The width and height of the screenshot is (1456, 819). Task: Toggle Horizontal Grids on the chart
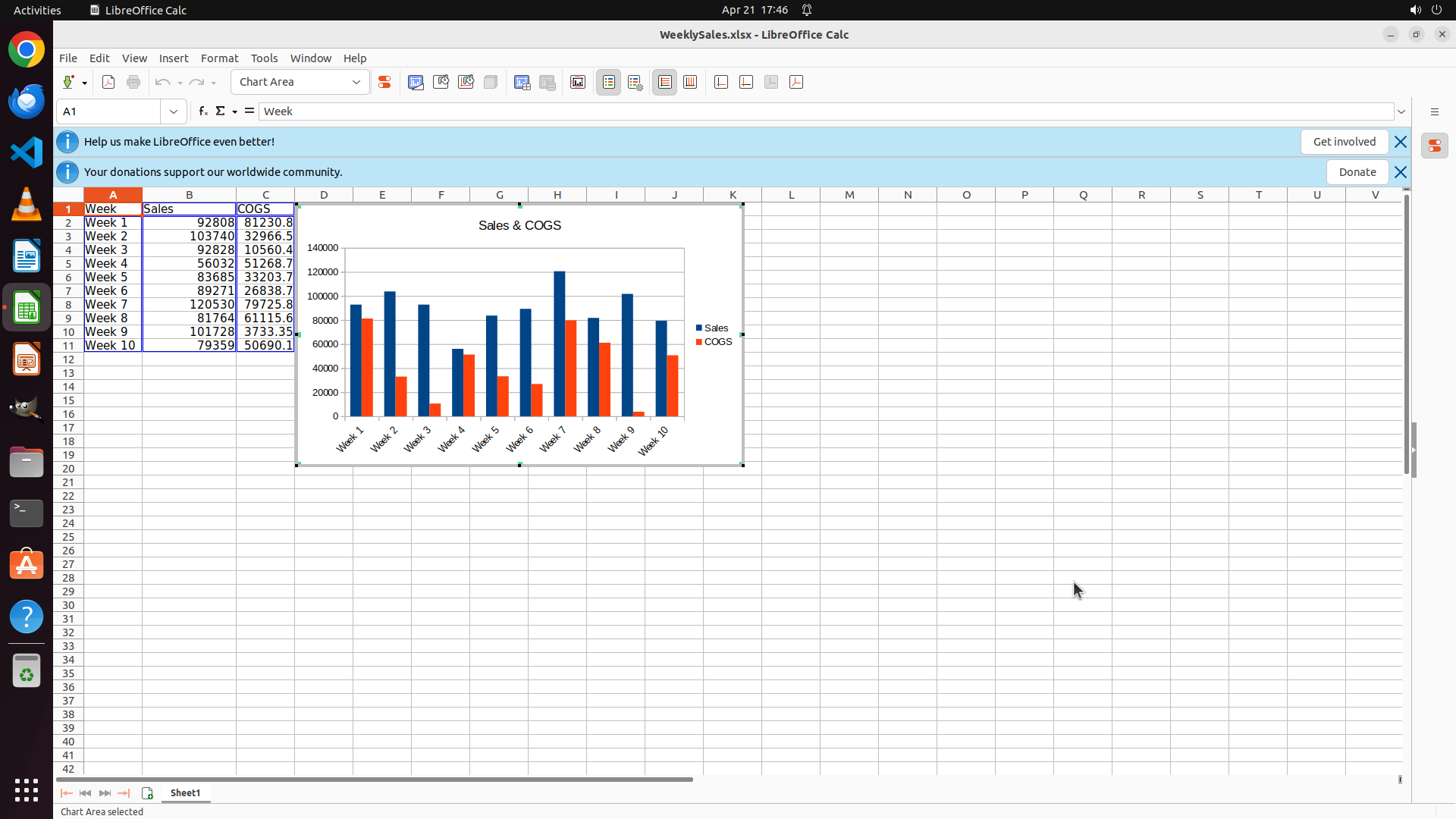click(x=665, y=82)
